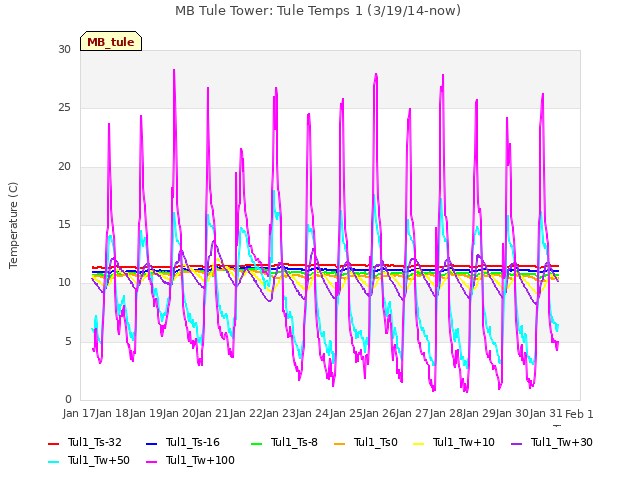Screen dimensions: 640x480
Task: Click the Jan 20 x-axis tick label
Action: click(179, 413)
